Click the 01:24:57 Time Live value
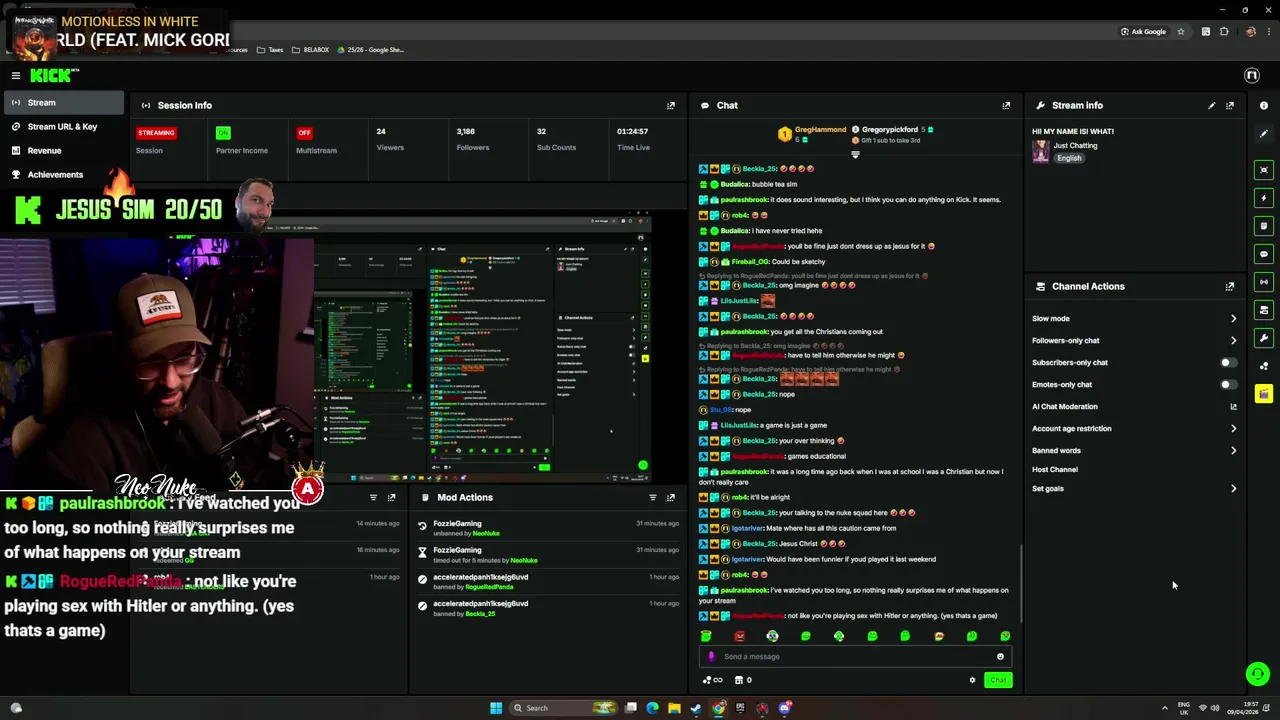Viewport: 1280px width, 720px height. [x=632, y=132]
